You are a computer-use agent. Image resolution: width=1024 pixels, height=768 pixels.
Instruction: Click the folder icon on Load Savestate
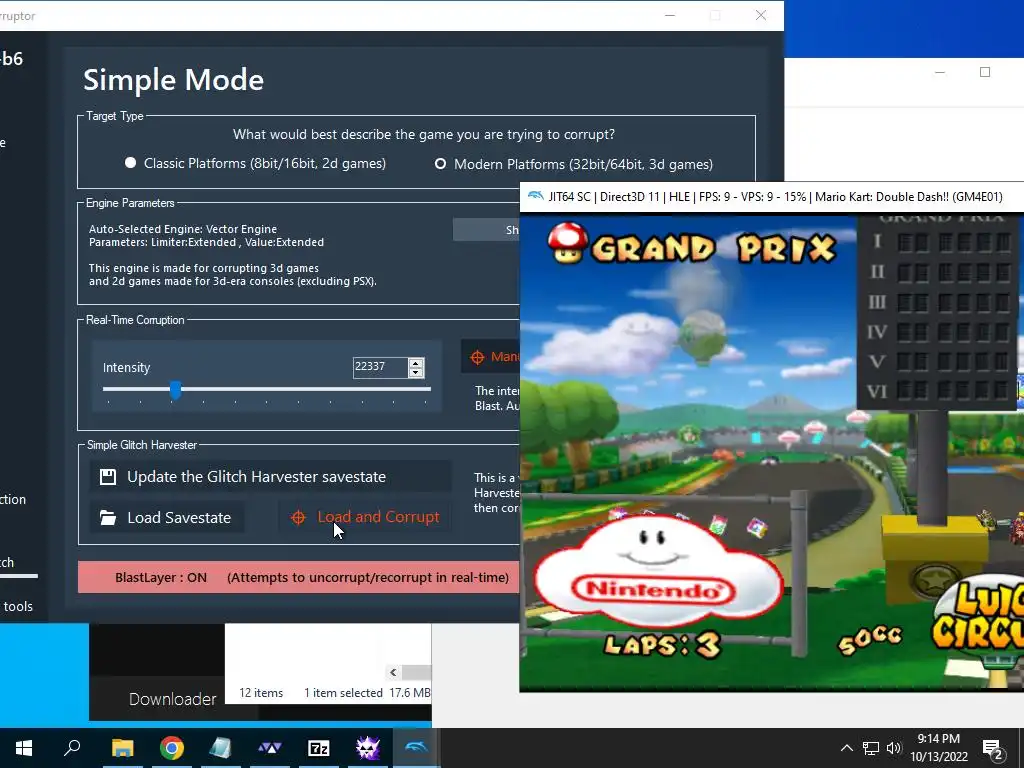coord(108,518)
